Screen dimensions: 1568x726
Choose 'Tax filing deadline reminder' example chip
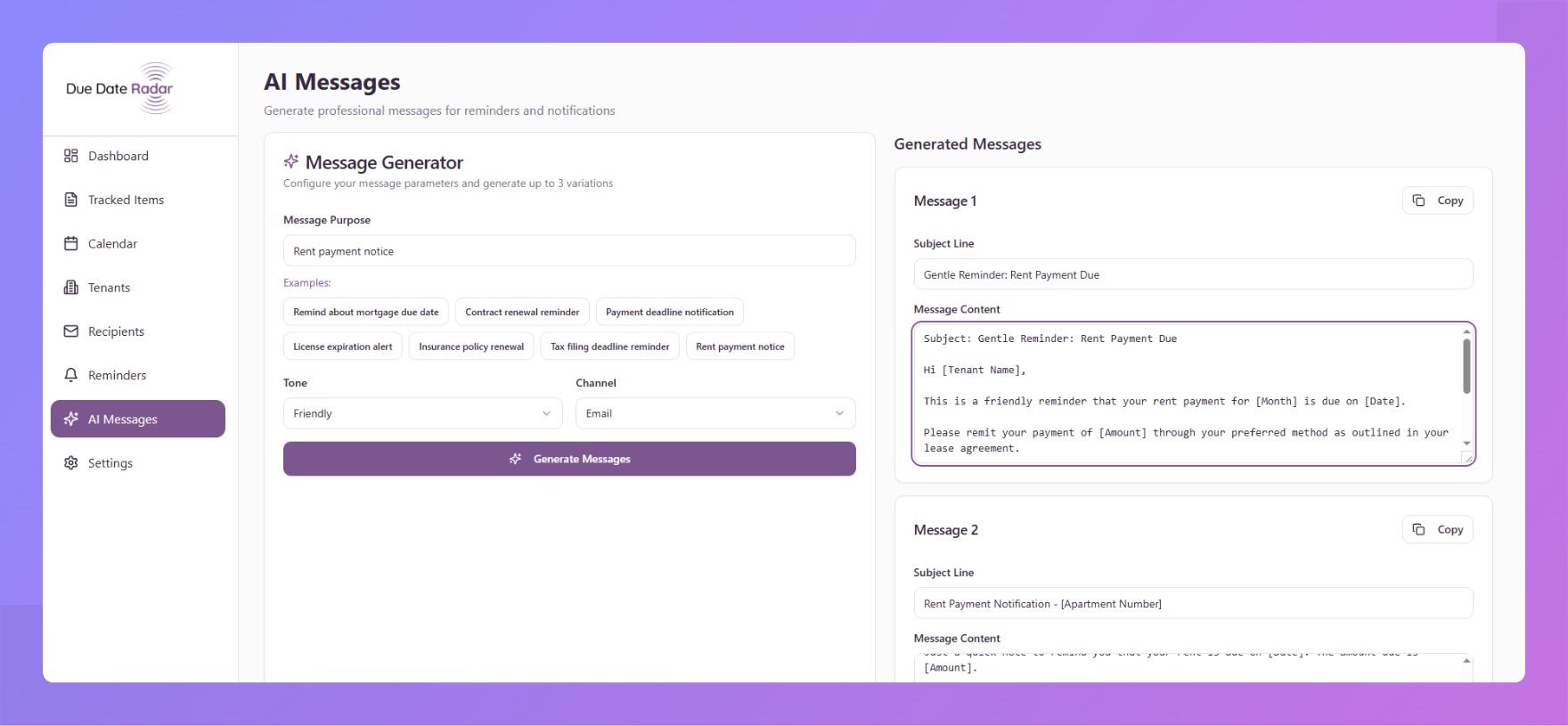pos(610,347)
